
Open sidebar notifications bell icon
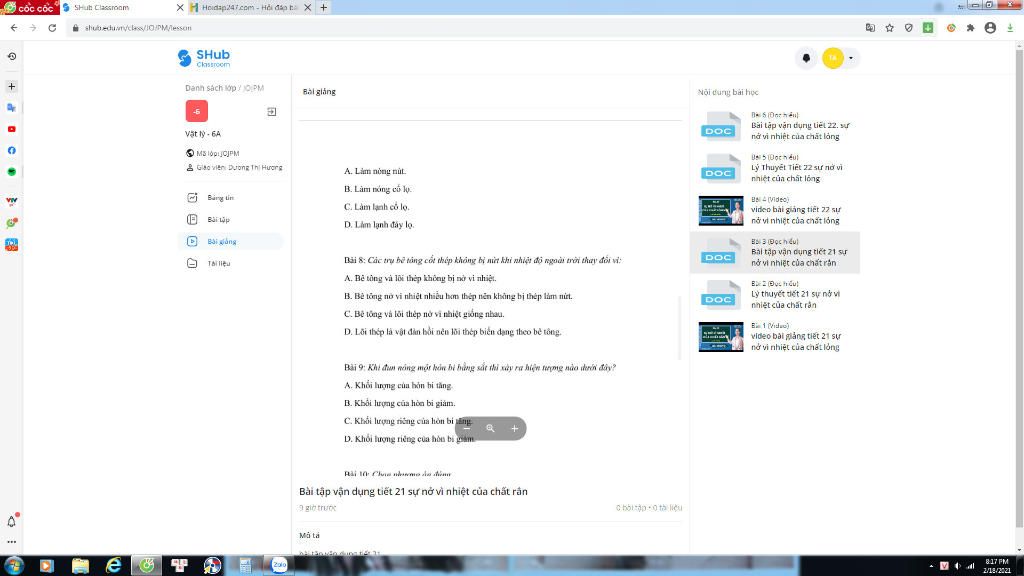(12, 521)
